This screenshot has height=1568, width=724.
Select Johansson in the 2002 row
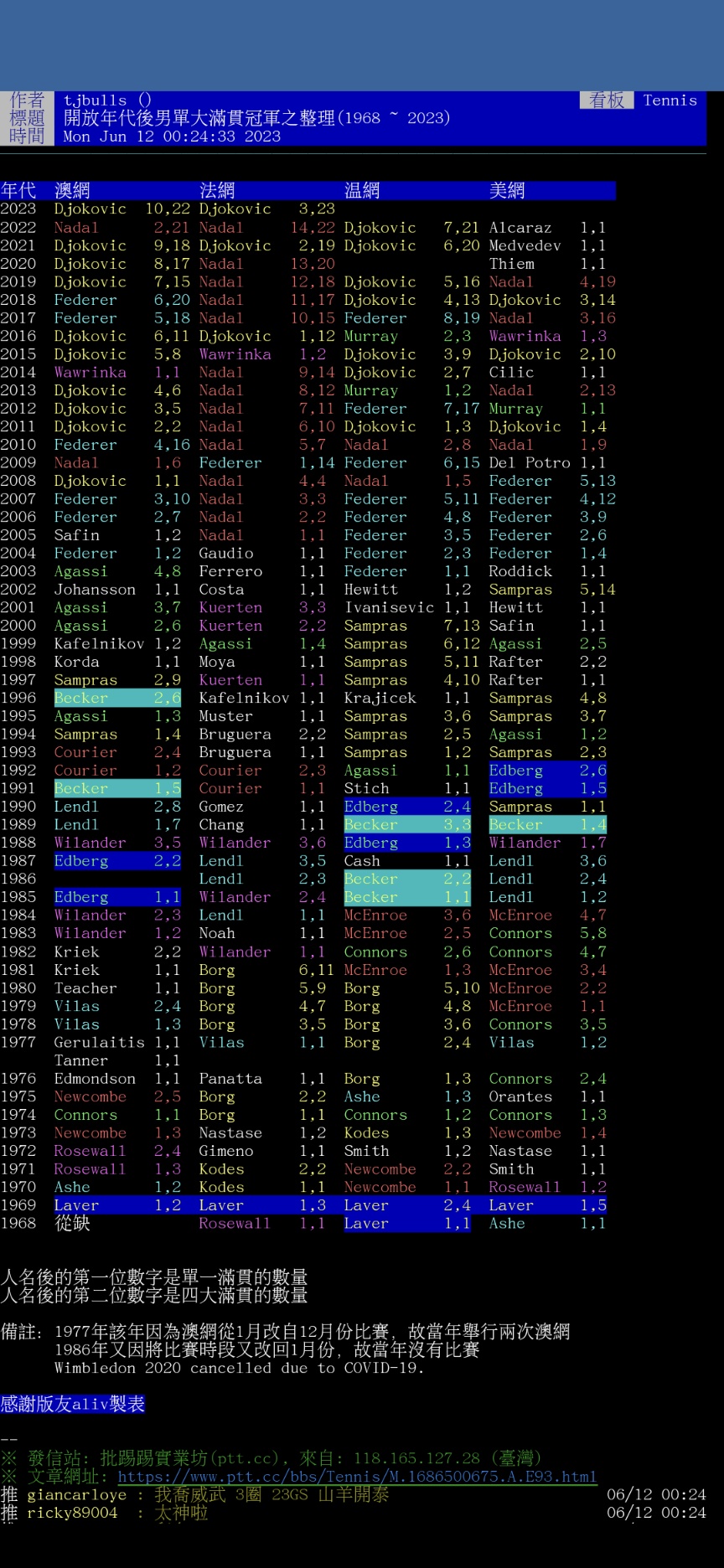pyautogui.click(x=95, y=589)
